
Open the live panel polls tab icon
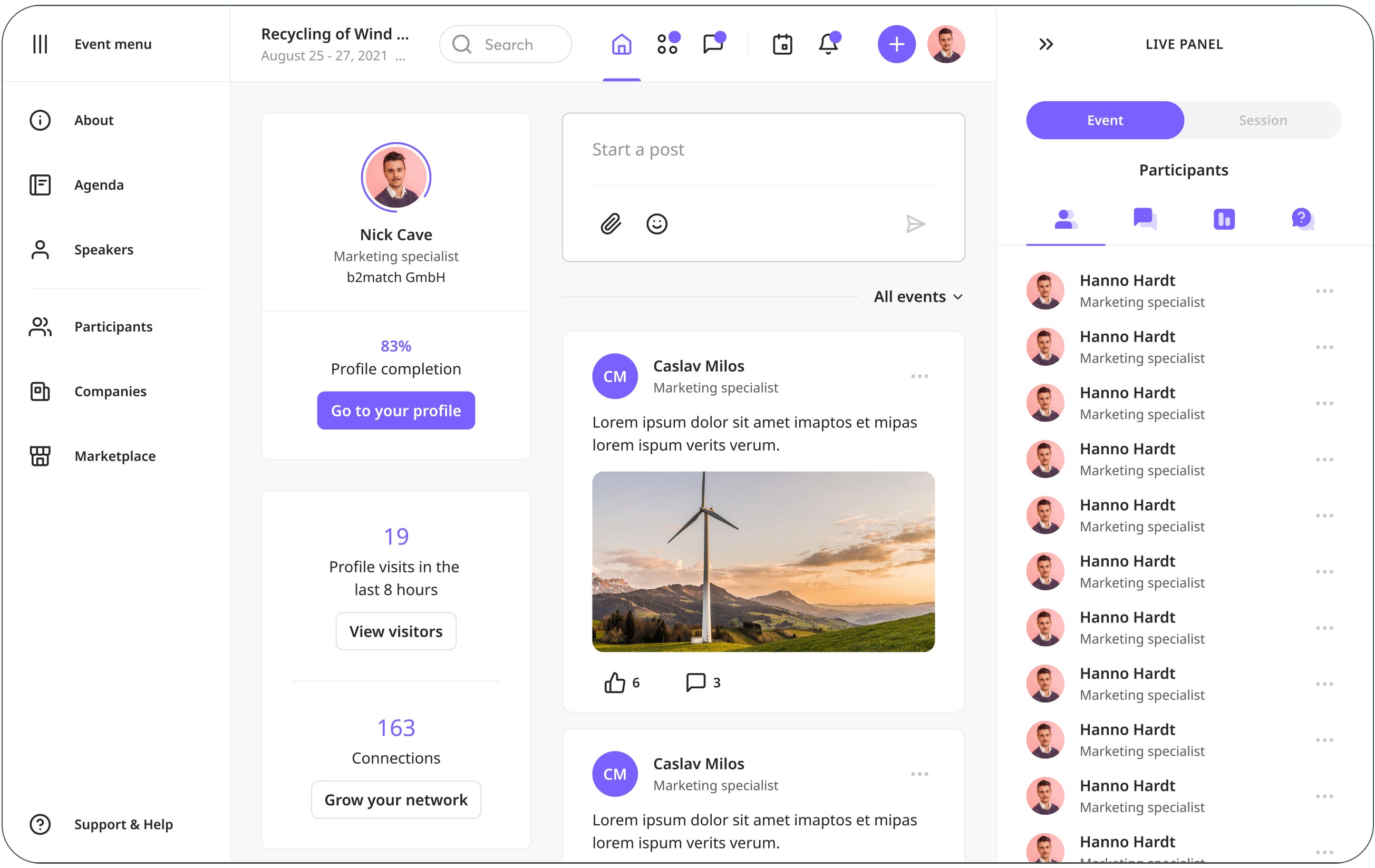[1224, 219]
